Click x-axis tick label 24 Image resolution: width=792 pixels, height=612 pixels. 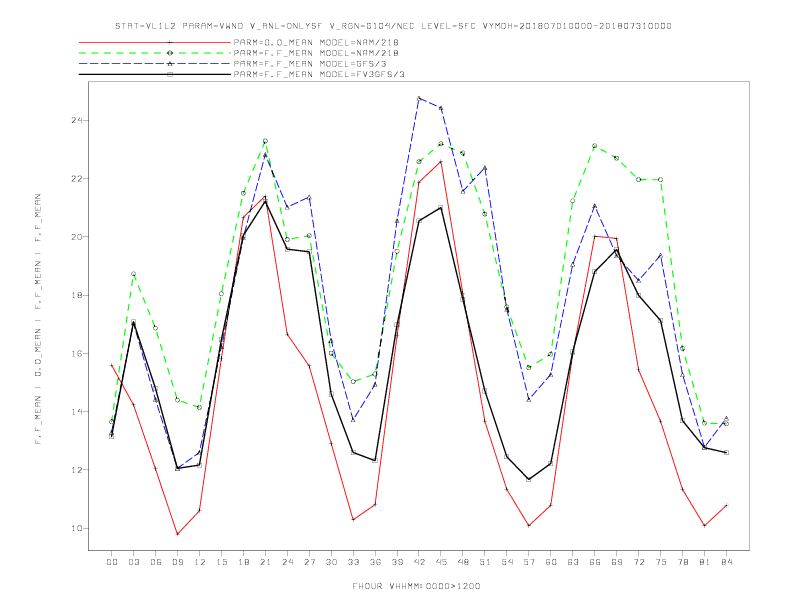pyautogui.click(x=287, y=562)
